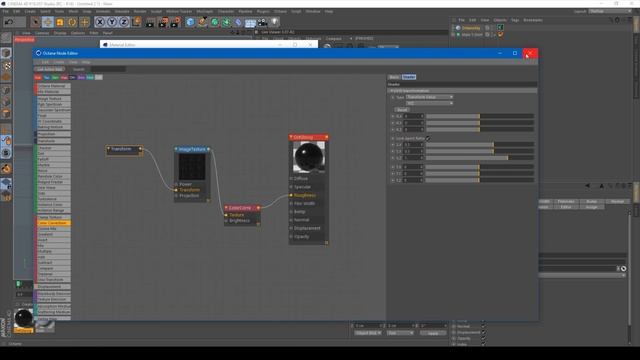The image size is (640, 360).
Task: Click the Undo arrow icon in the toolbar
Action: [9, 22]
